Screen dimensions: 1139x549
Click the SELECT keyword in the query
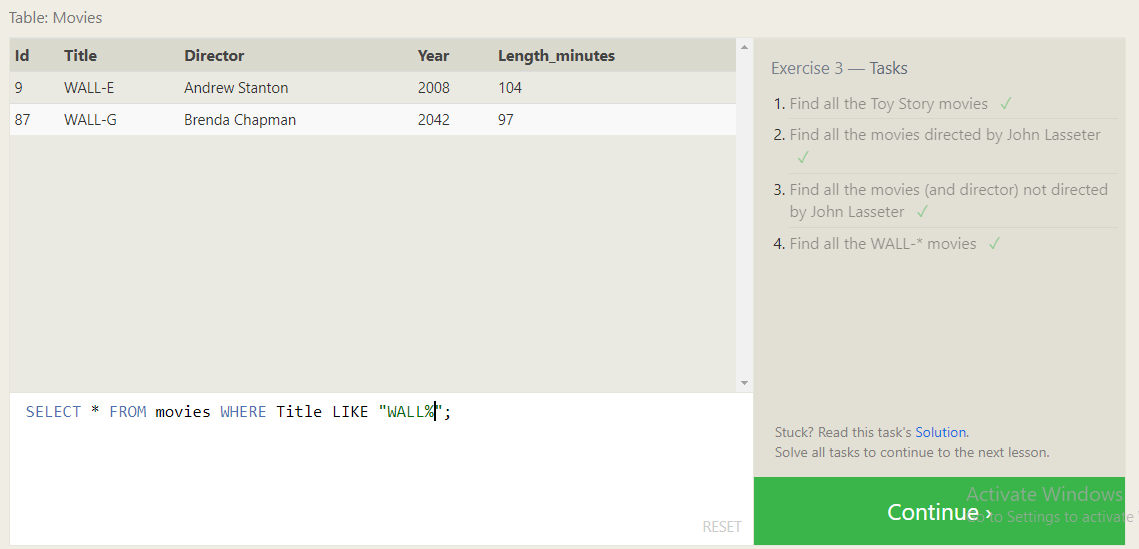point(53,412)
